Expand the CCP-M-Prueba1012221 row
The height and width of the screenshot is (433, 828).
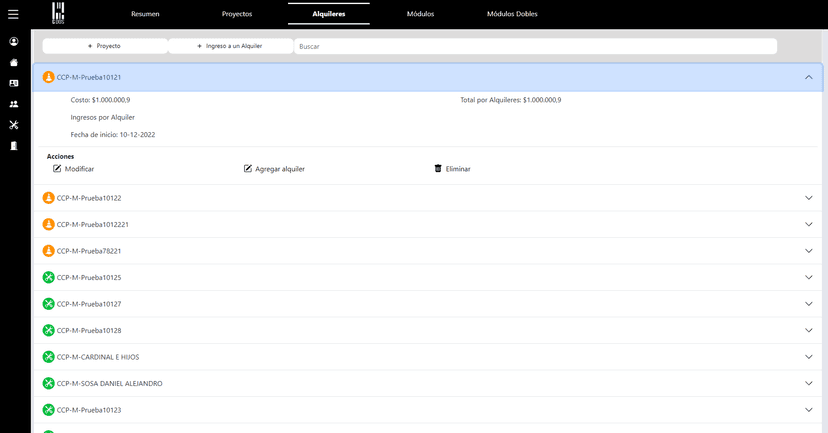(809, 224)
